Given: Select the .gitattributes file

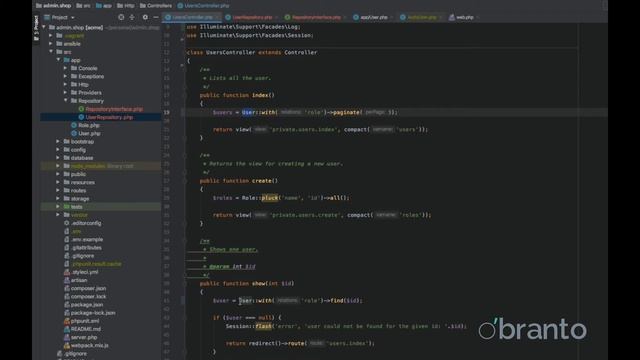Looking at the screenshot, I should pos(86,248).
